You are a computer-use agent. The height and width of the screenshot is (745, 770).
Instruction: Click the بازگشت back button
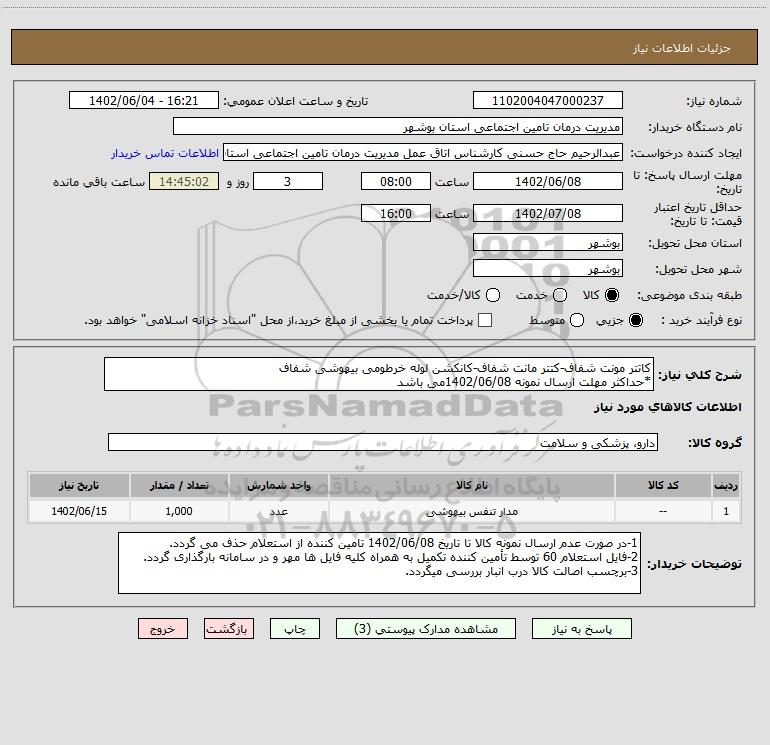pyautogui.click(x=229, y=629)
